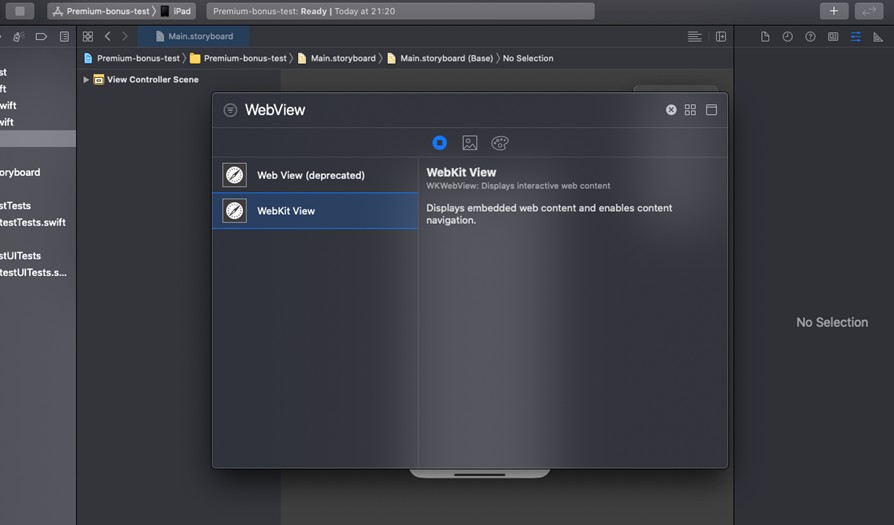The height and width of the screenshot is (525, 894).
Task: Show the File inspector
Action: (x=765, y=36)
